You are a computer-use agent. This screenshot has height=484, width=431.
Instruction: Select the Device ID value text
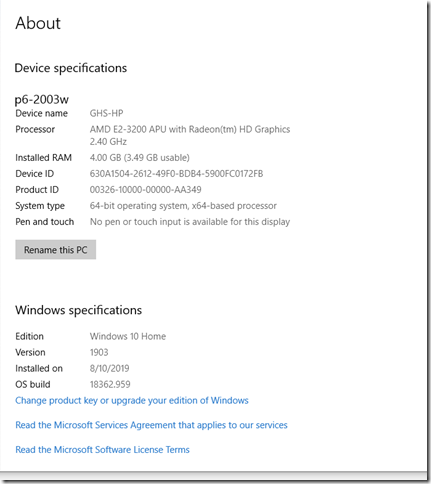pyautogui.click(x=176, y=174)
